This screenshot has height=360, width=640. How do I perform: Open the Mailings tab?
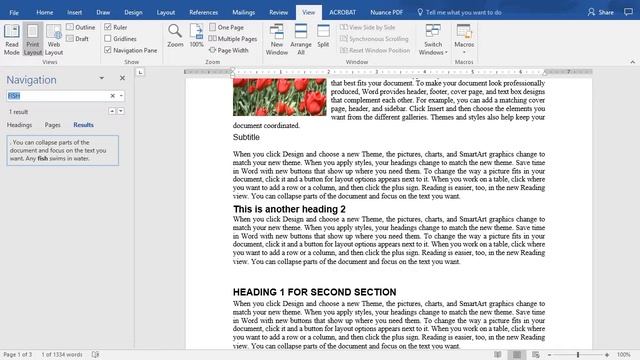tap(243, 12)
